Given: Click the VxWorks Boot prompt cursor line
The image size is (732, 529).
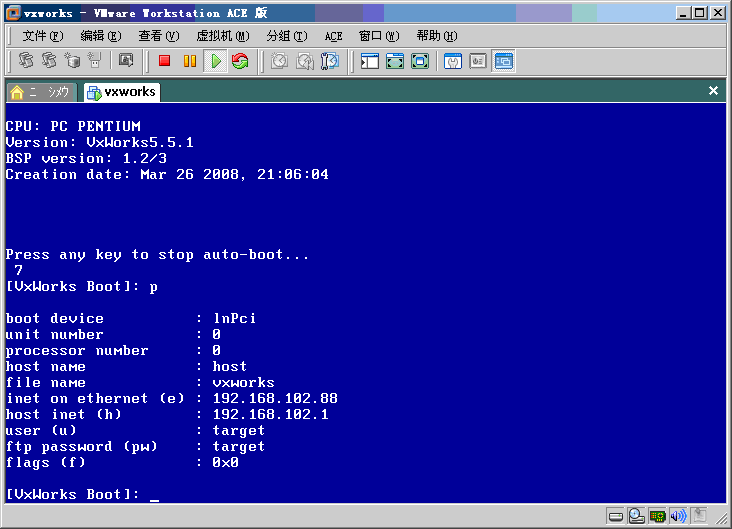Looking at the screenshot, I should point(82,494).
